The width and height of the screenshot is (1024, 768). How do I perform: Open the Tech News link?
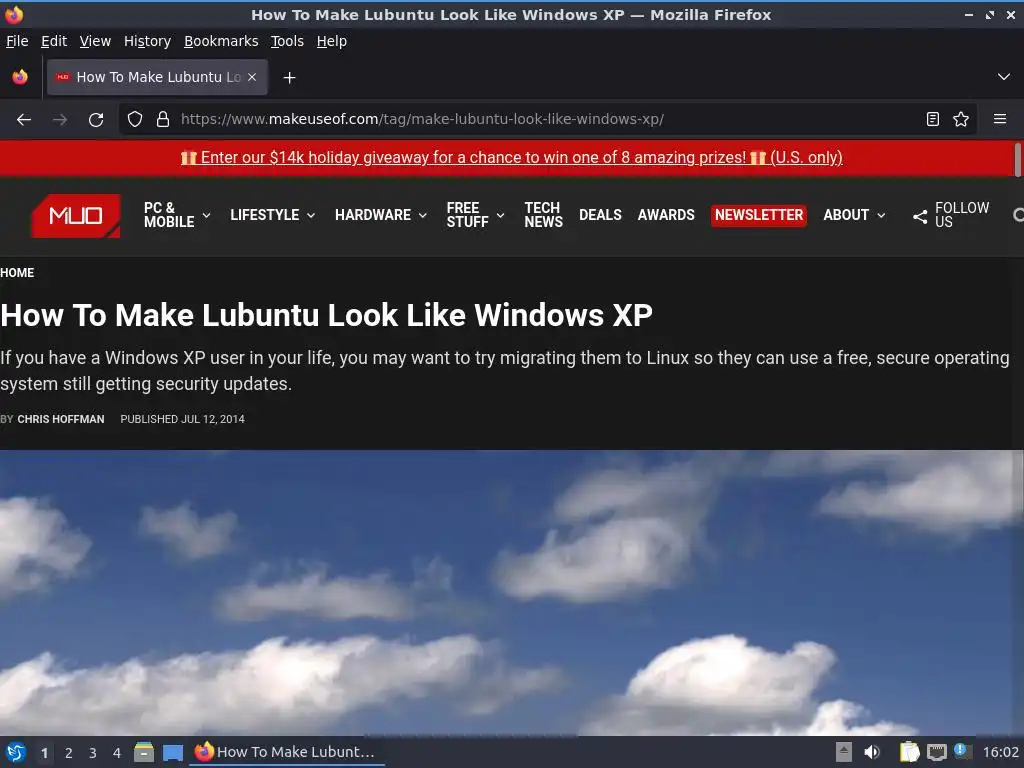[543, 215]
